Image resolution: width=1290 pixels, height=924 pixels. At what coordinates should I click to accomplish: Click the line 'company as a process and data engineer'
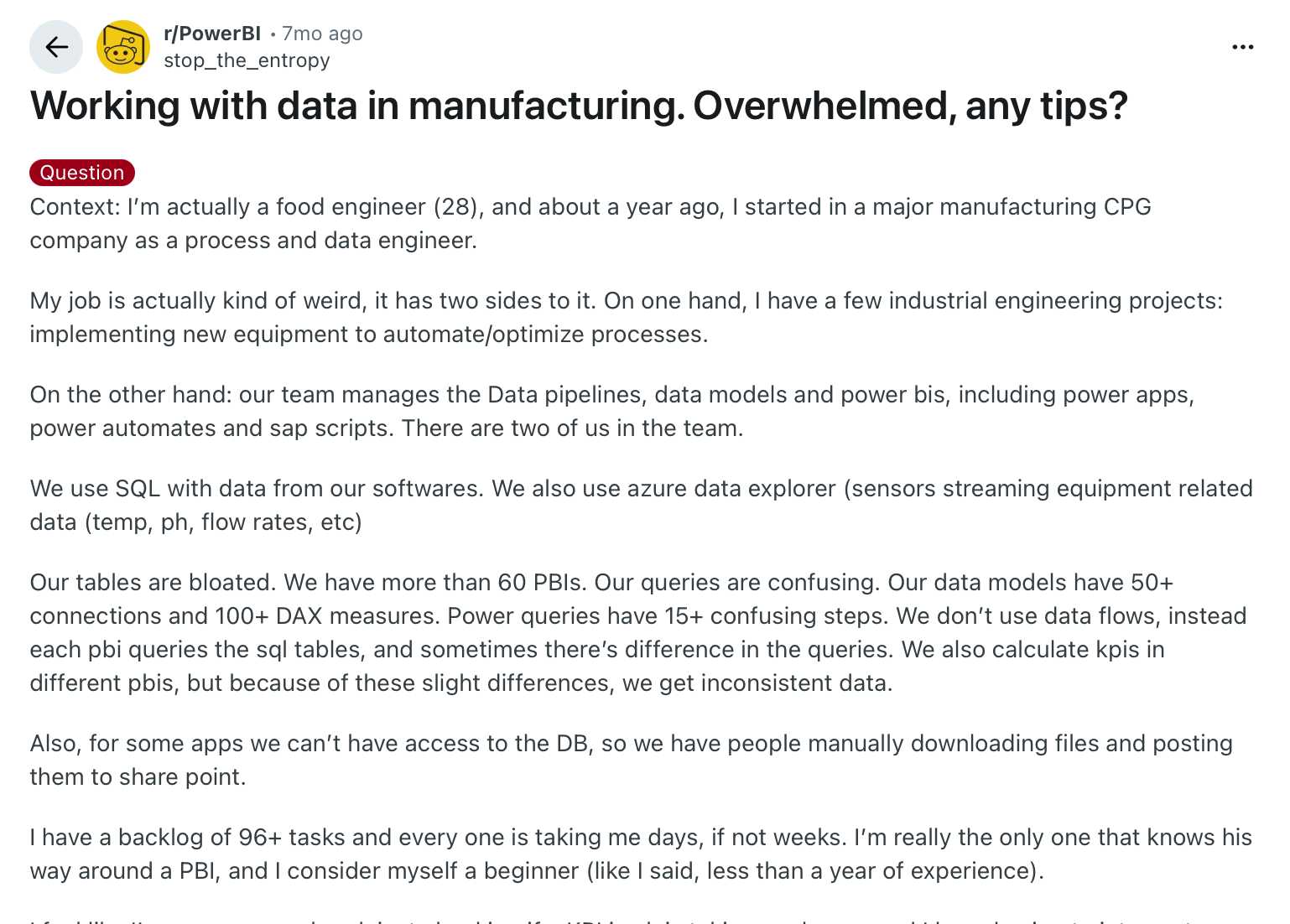tap(253, 241)
